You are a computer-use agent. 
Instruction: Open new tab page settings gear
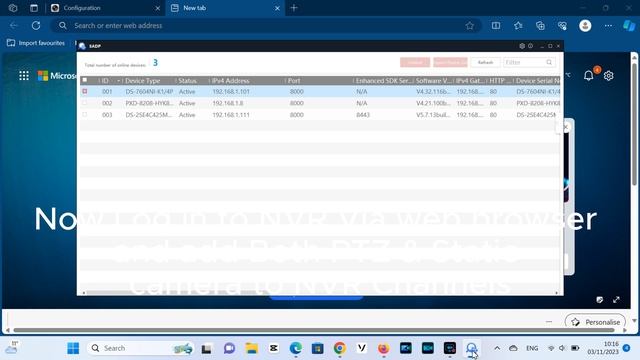tap(609, 76)
